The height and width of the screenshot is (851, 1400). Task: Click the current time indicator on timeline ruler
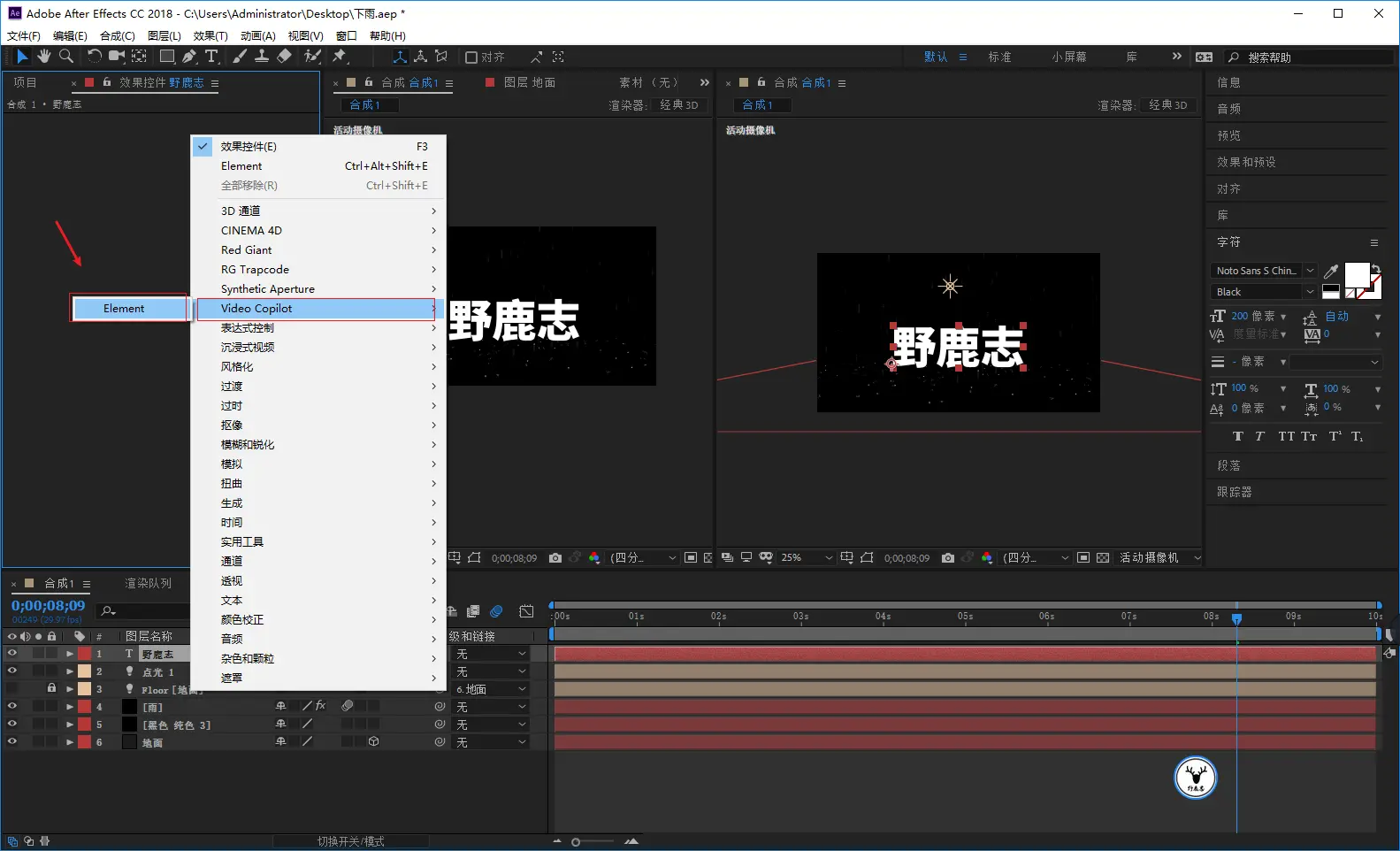click(x=1236, y=618)
